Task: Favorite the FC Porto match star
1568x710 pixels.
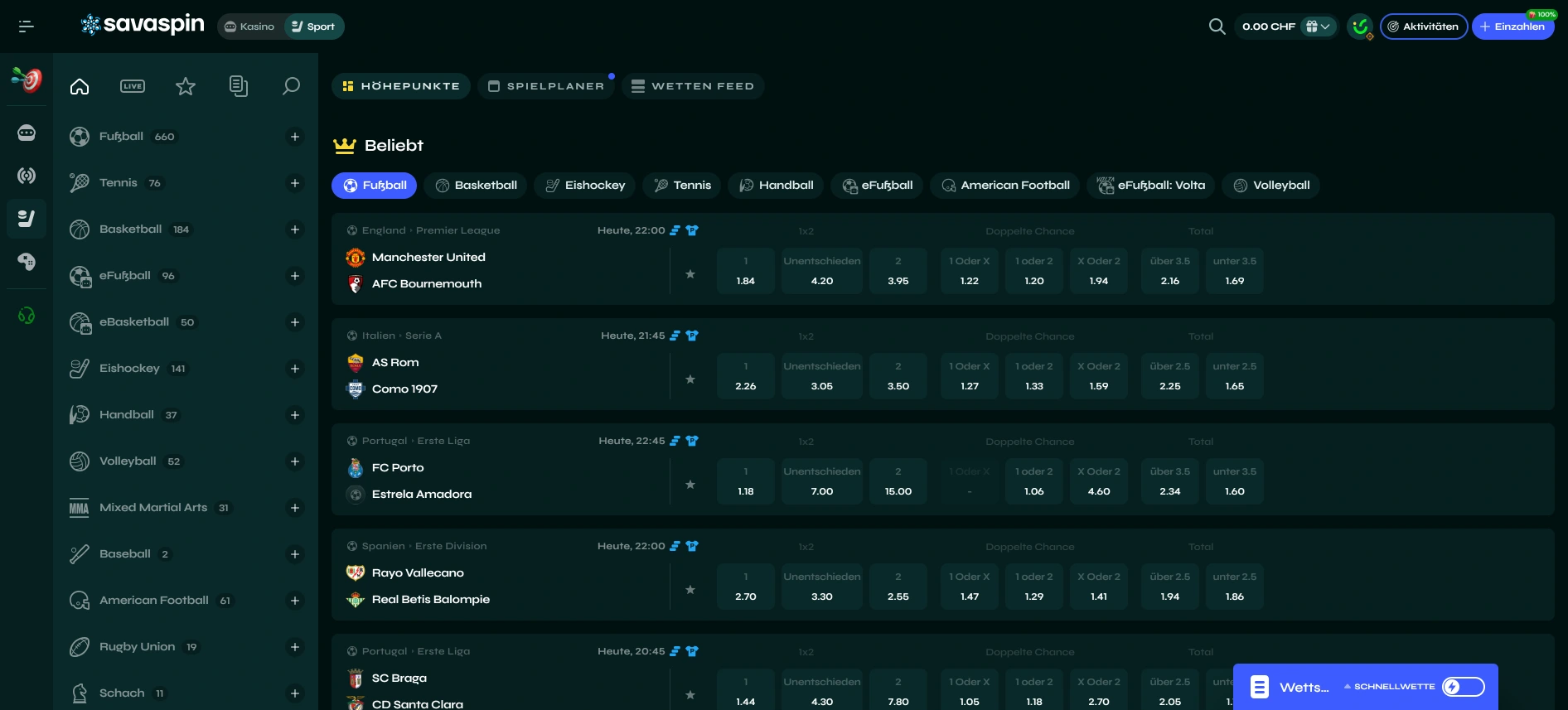Action: coord(690,485)
